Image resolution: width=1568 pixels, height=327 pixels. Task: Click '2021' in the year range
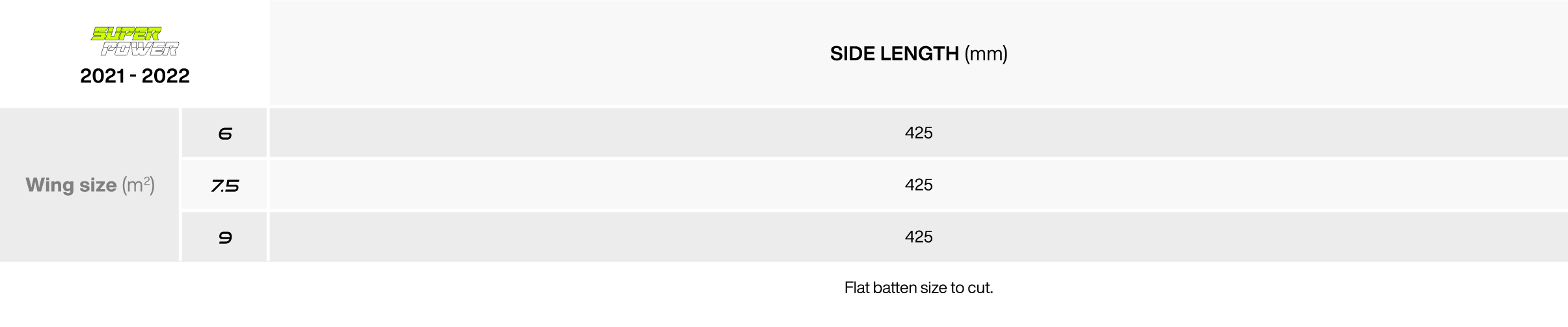coord(102,76)
